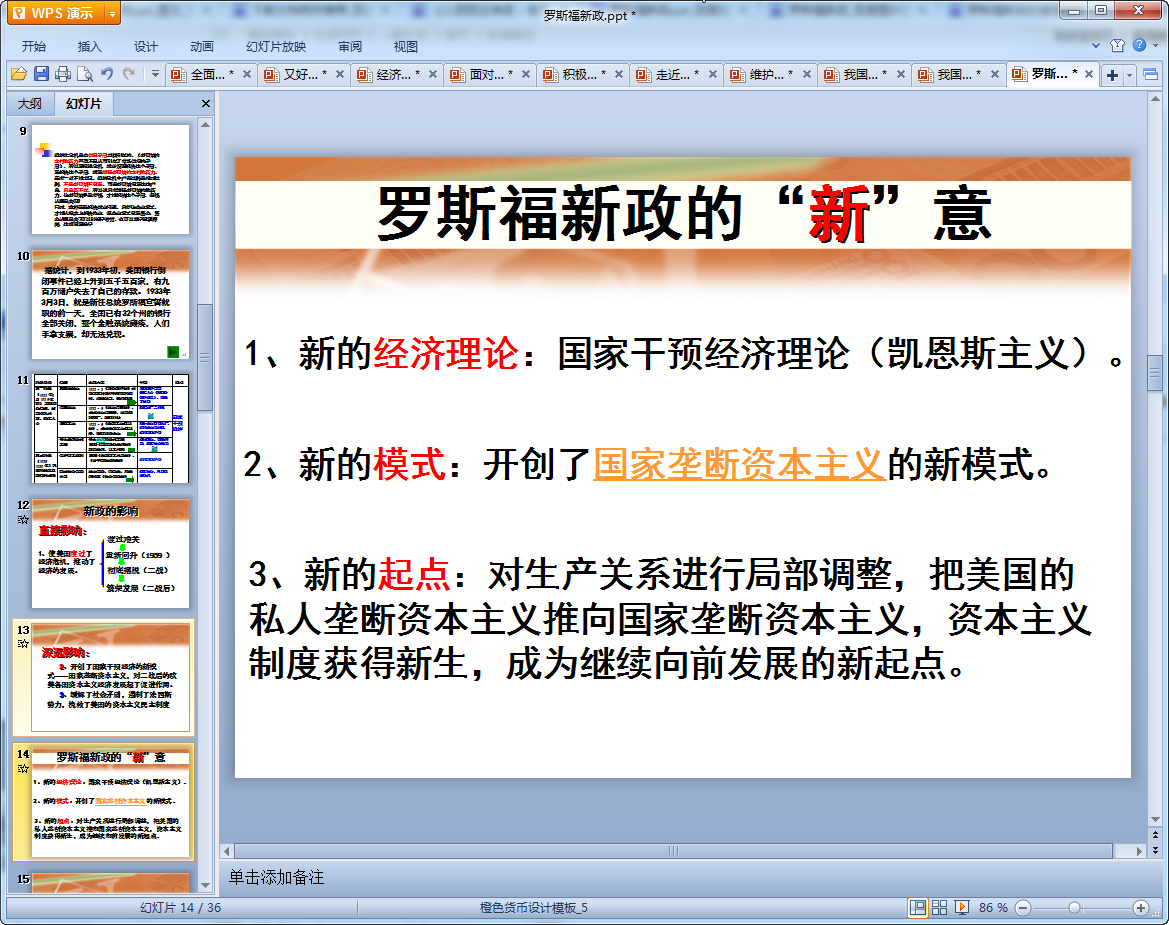Click horizontal scrollbar right arrow
This screenshot has width=1169, height=925.
1138,850
